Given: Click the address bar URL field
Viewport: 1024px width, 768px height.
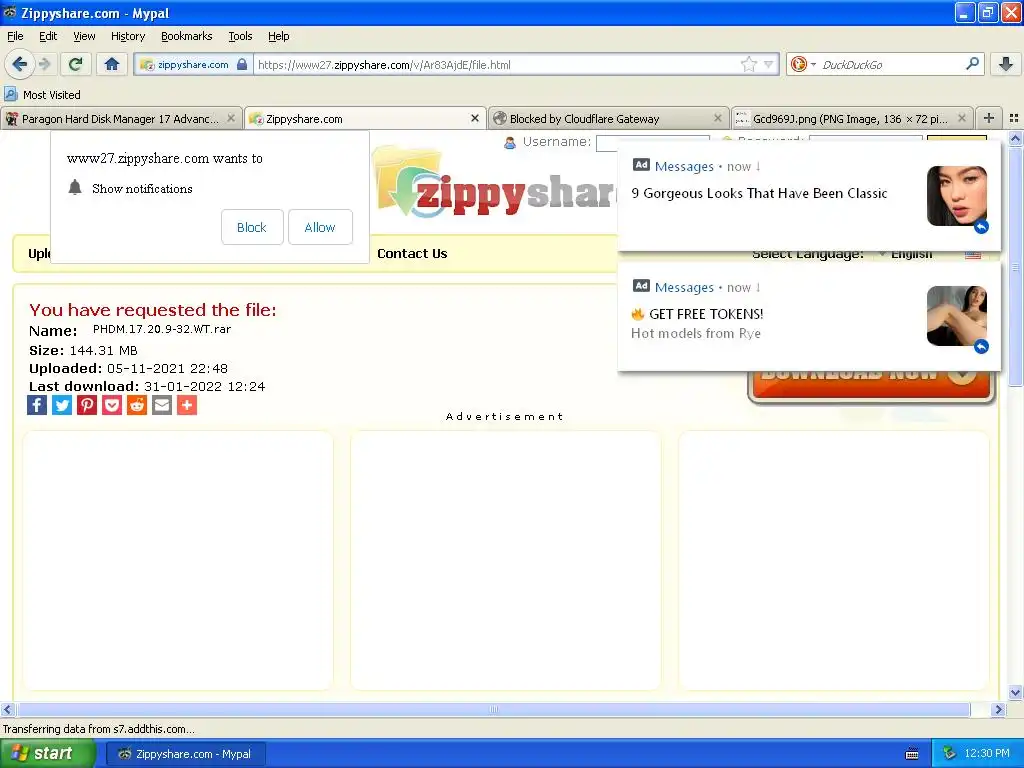Looking at the screenshot, I should [x=496, y=64].
